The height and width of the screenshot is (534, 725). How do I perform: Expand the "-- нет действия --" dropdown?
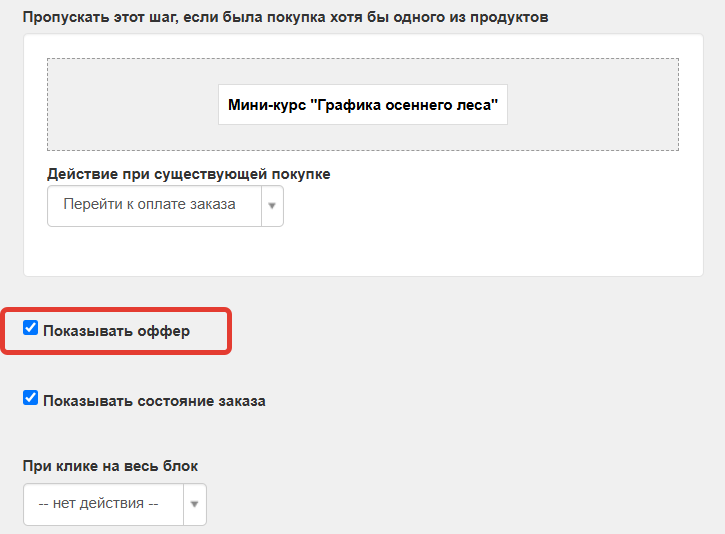pyautogui.click(x=115, y=504)
